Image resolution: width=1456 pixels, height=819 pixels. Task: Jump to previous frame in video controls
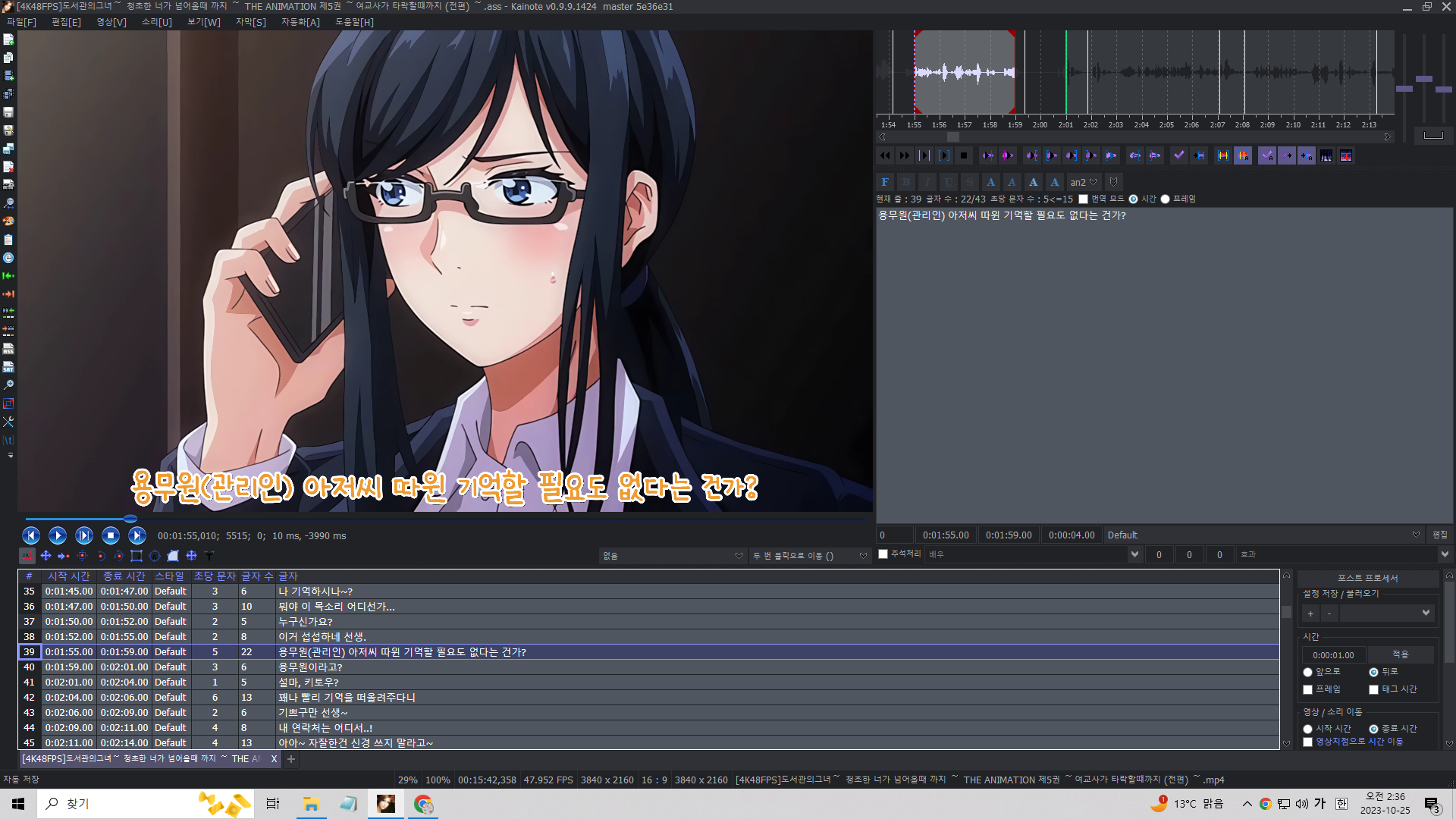point(31,535)
